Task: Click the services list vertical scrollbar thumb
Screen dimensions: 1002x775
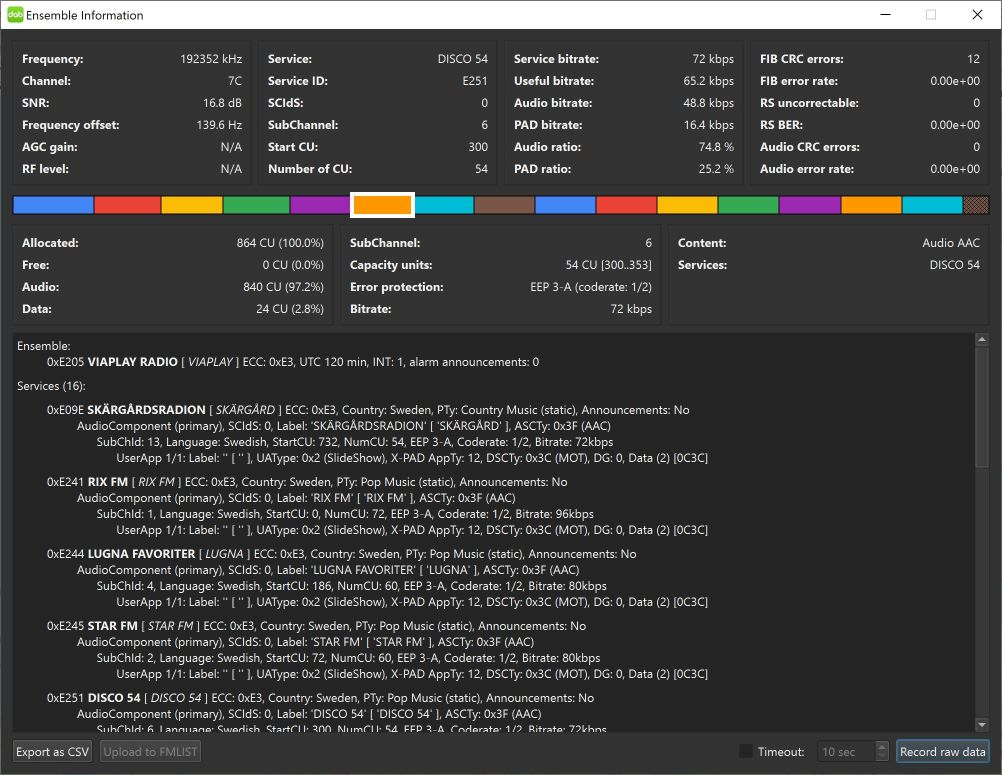Action: (981, 405)
